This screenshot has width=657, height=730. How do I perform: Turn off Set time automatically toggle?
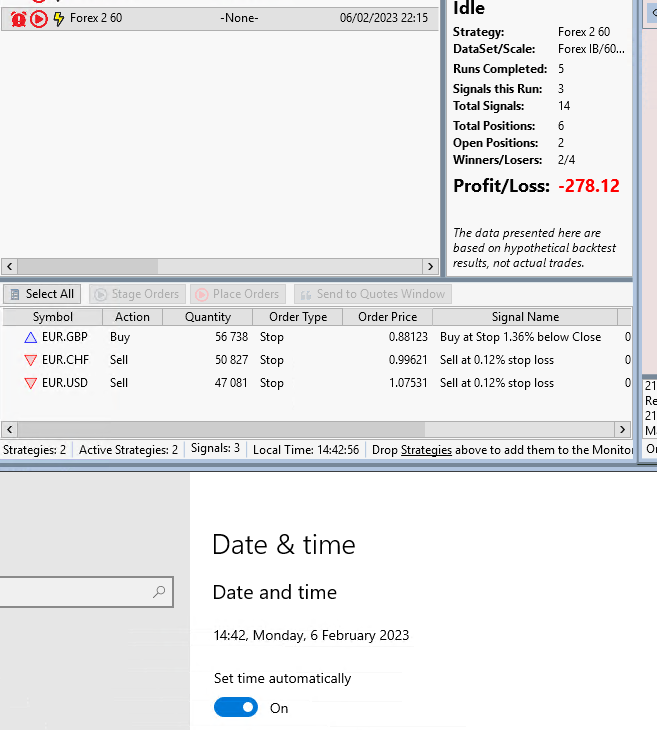pyautogui.click(x=236, y=708)
